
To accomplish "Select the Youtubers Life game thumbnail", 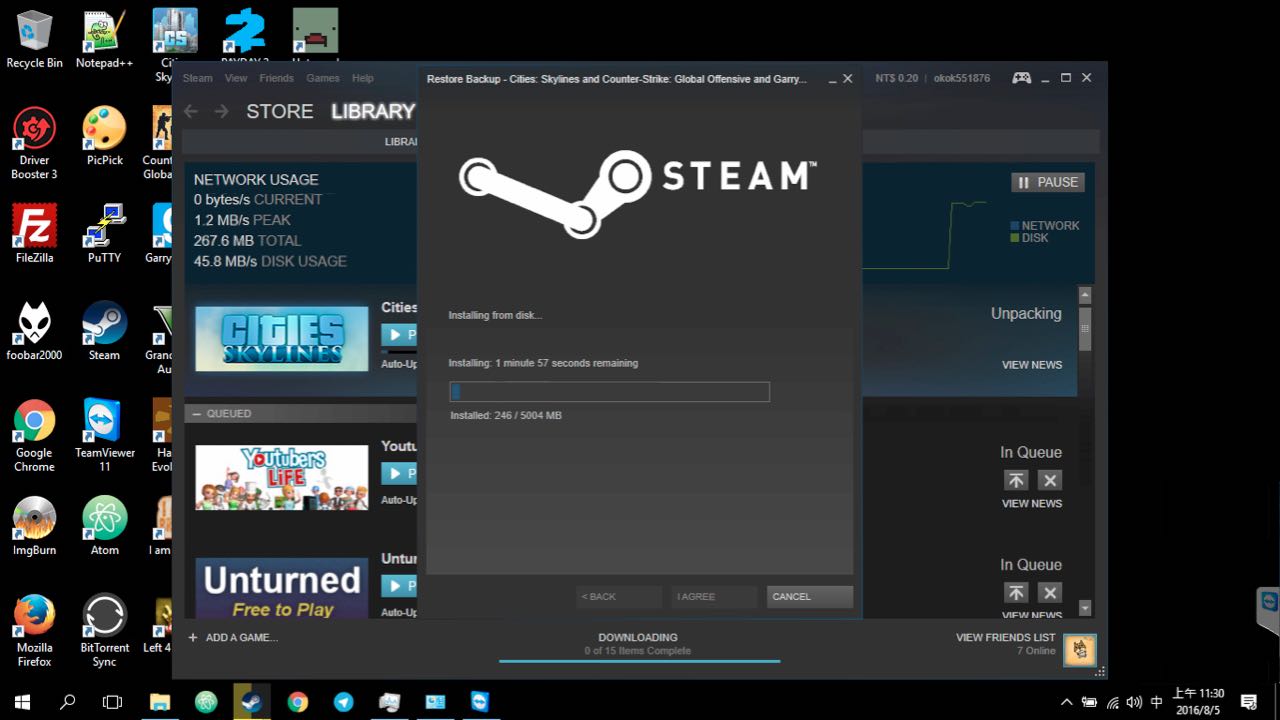I will coord(282,477).
